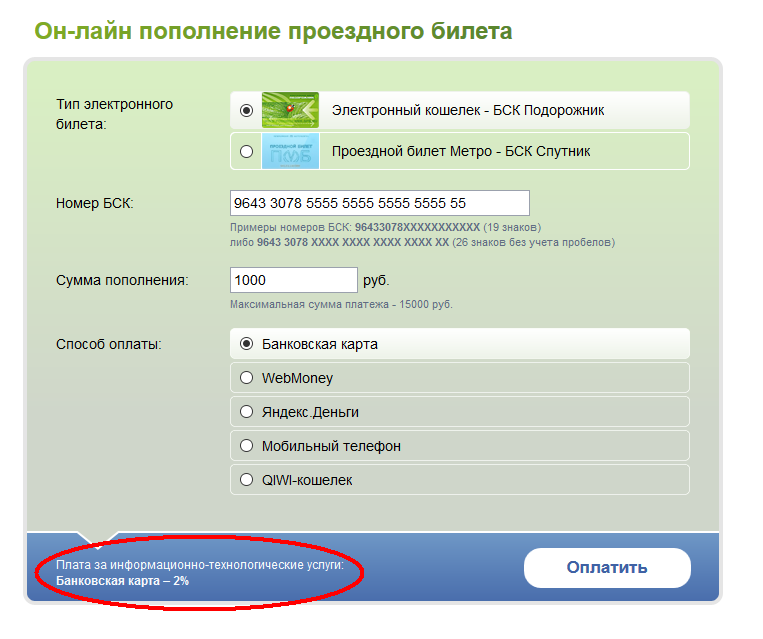Screen dimensions: 763x639
Task: Click the Сумма пополнения label
Action: point(122,280)
